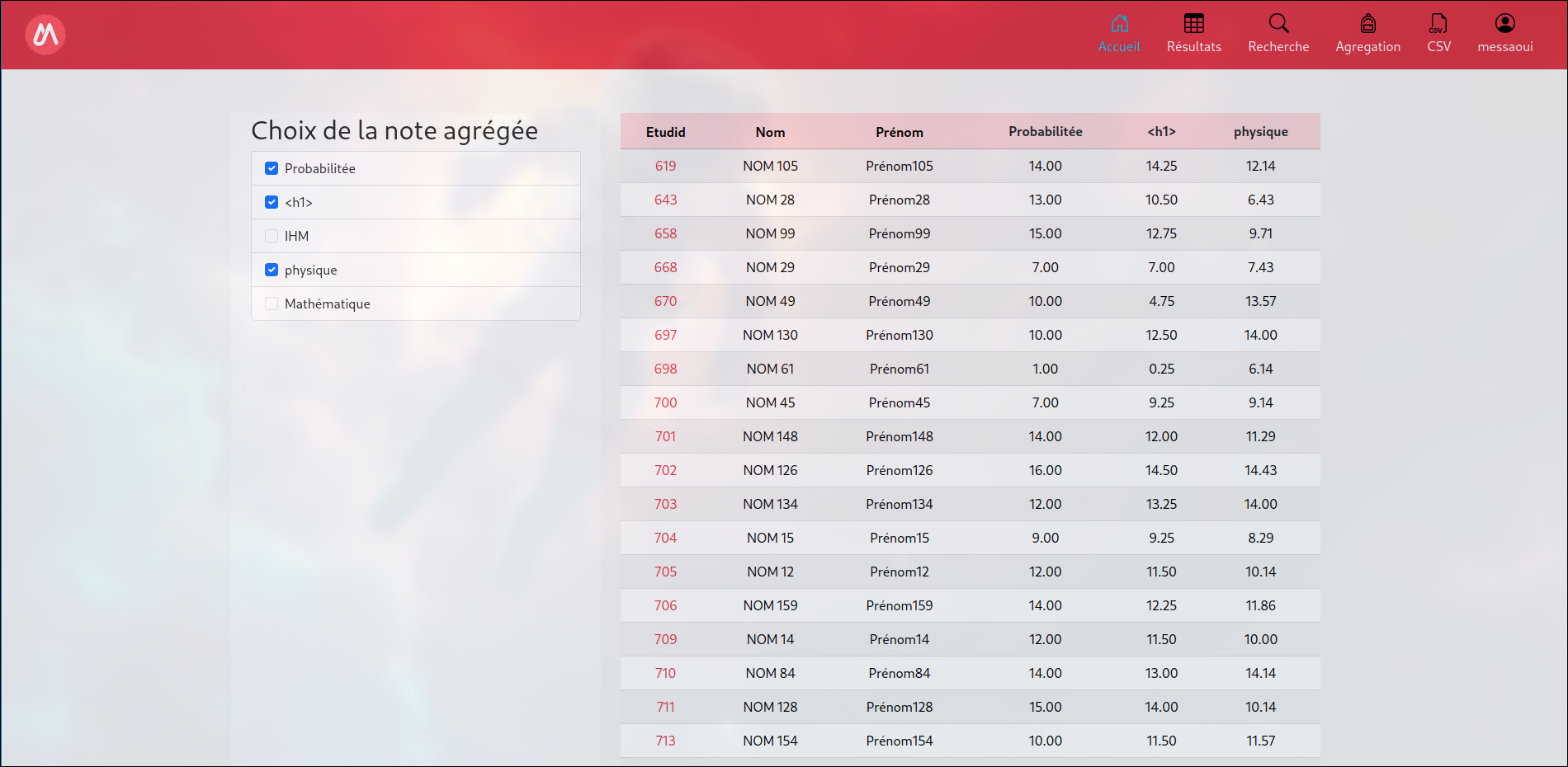
Task: Open the Résultats table icon
Action: [x=1193, y=24]
